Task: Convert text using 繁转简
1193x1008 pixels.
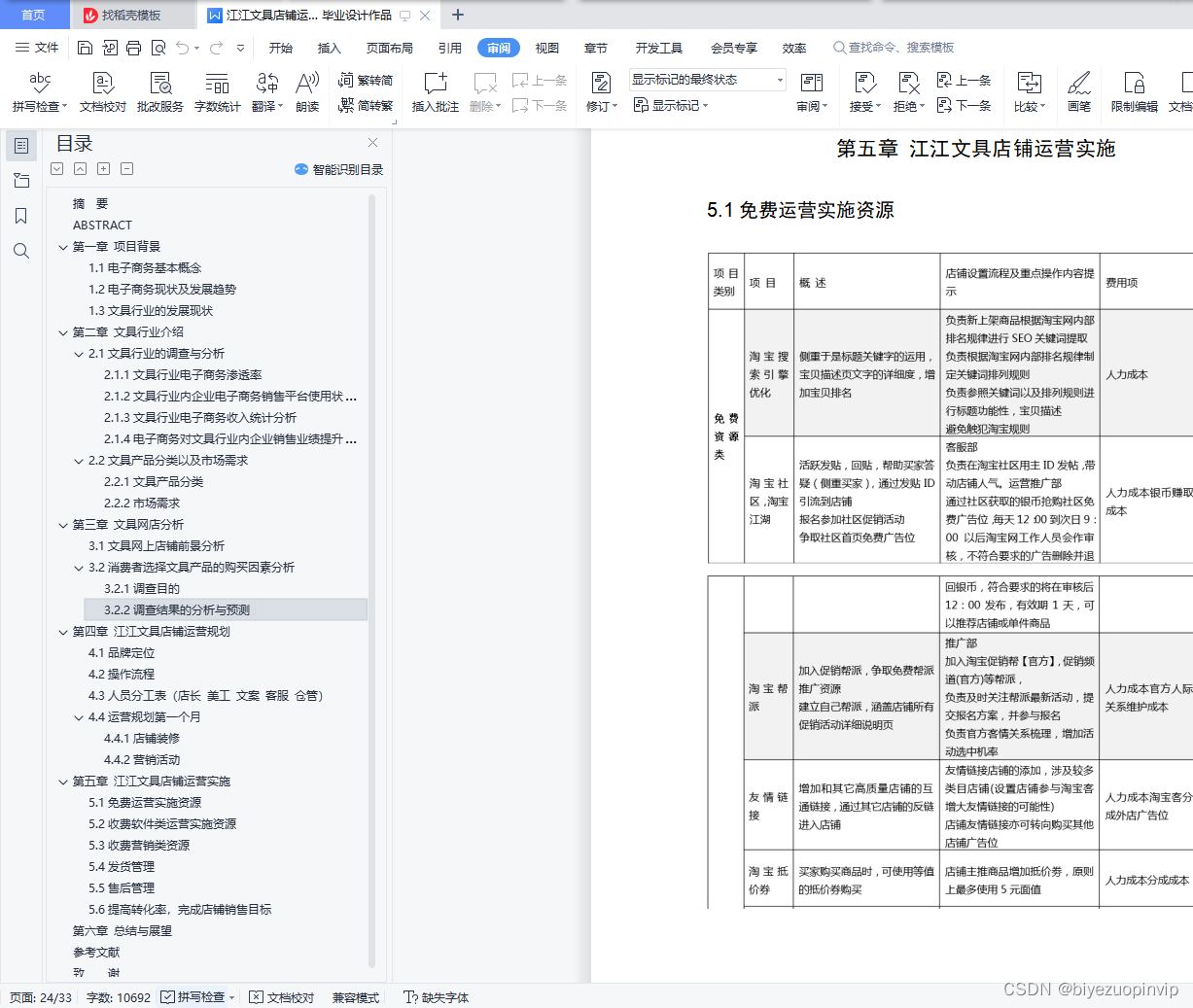Action: (366, 80)
